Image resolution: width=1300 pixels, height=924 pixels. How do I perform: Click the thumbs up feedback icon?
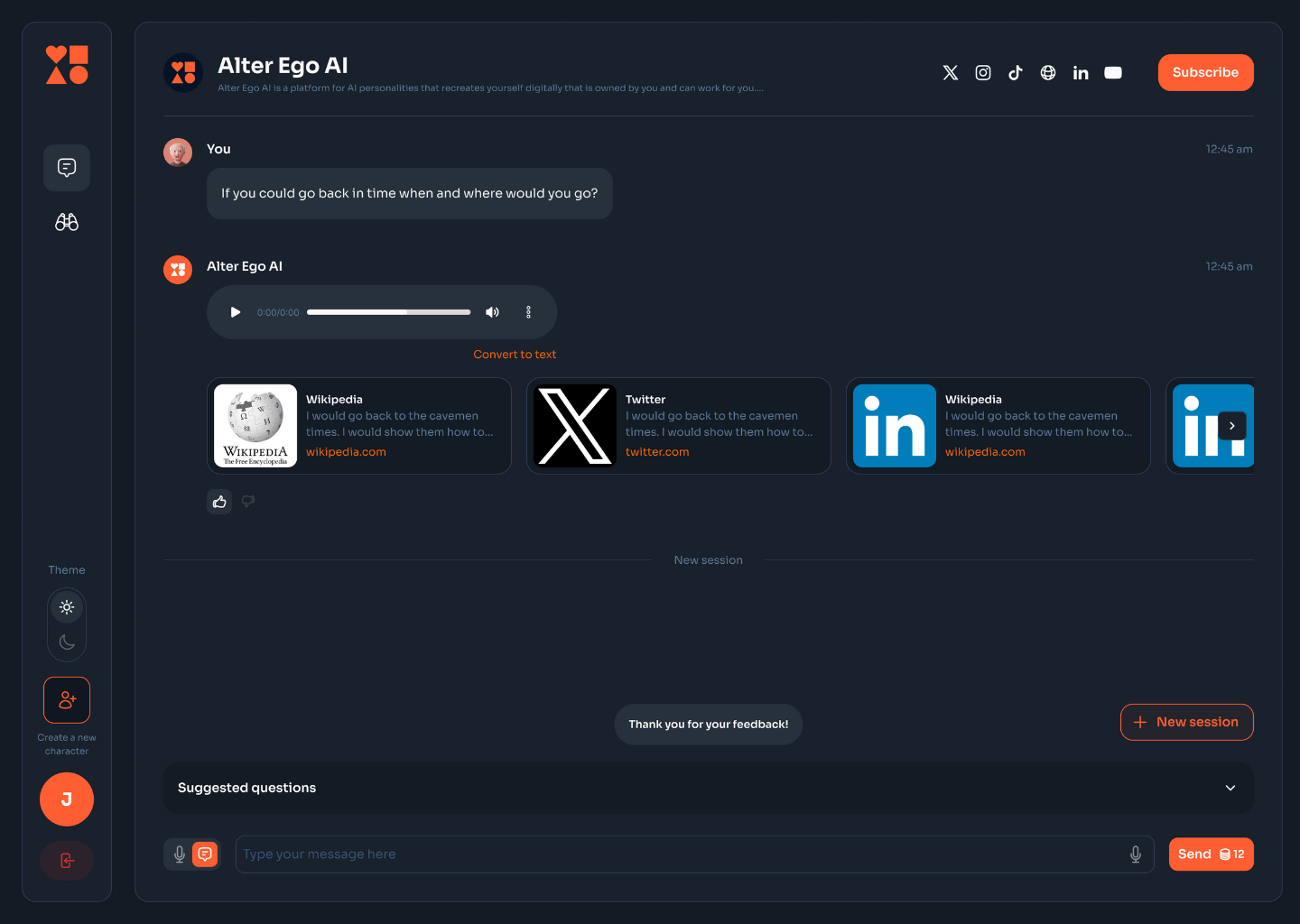219,502
